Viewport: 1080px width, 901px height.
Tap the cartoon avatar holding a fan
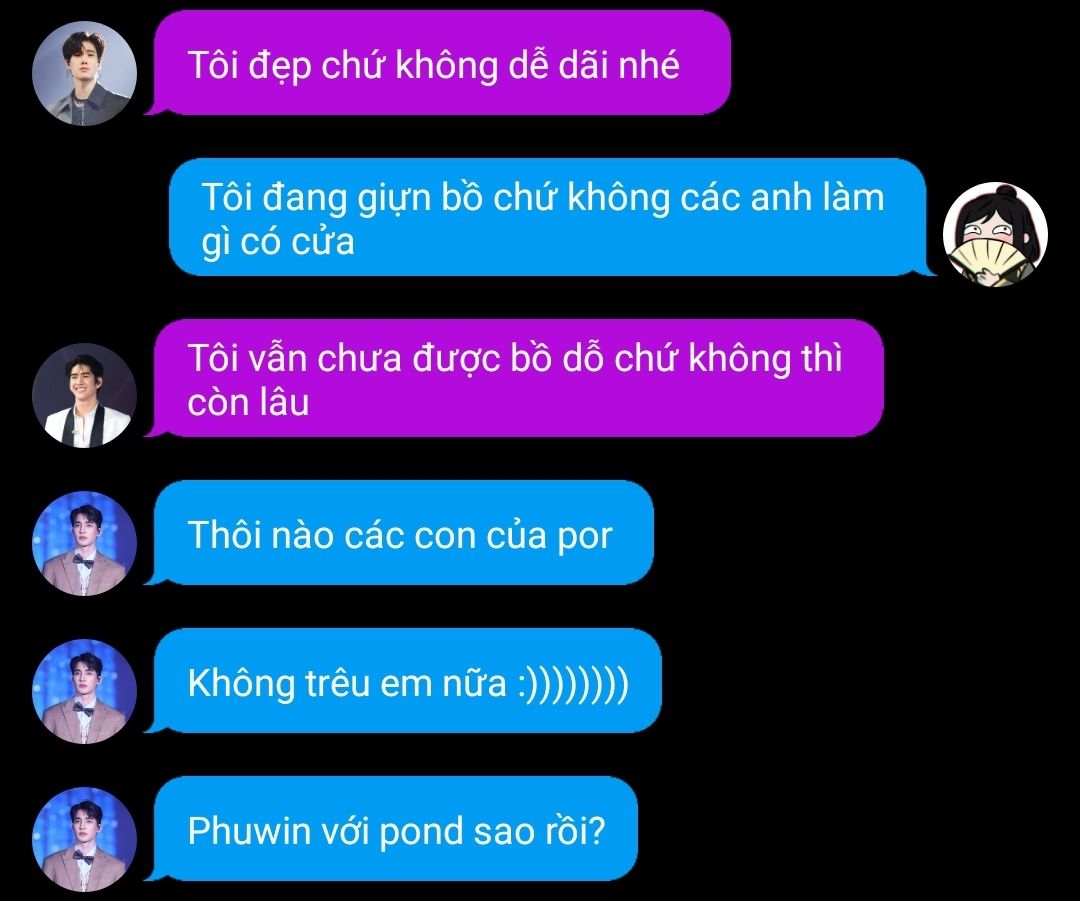pos(995,234)
